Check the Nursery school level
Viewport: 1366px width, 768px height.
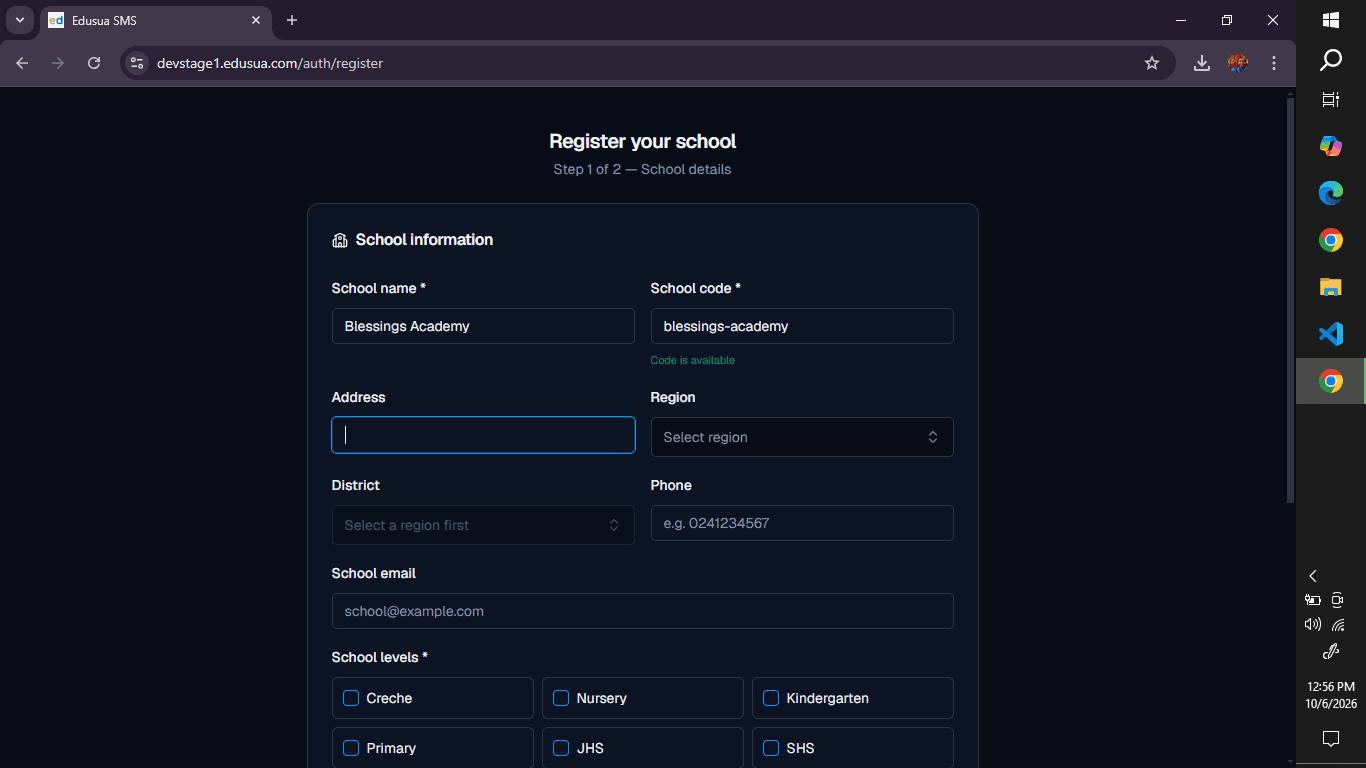[561, 698]
